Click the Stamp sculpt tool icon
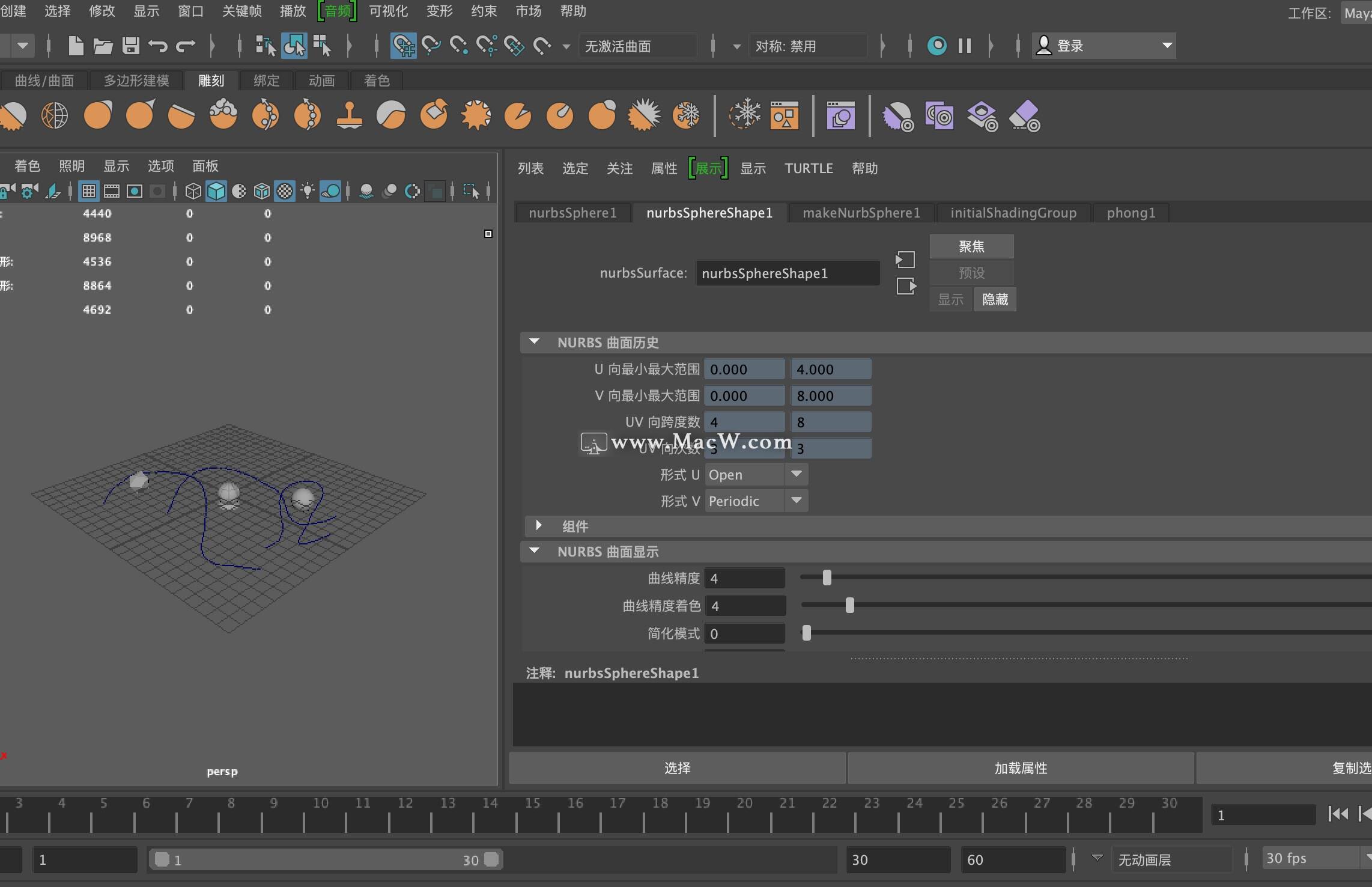This screenshot has width=1372, height=887. point(349,115)
